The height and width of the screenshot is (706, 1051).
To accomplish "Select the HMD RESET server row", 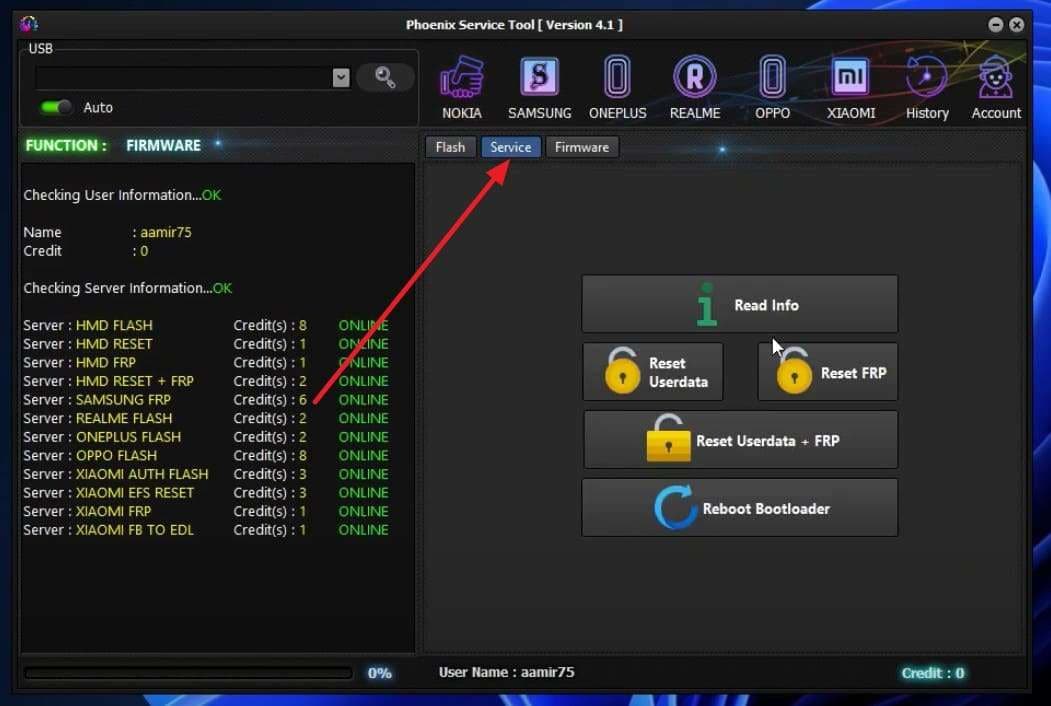I will (x=206, y=344).
